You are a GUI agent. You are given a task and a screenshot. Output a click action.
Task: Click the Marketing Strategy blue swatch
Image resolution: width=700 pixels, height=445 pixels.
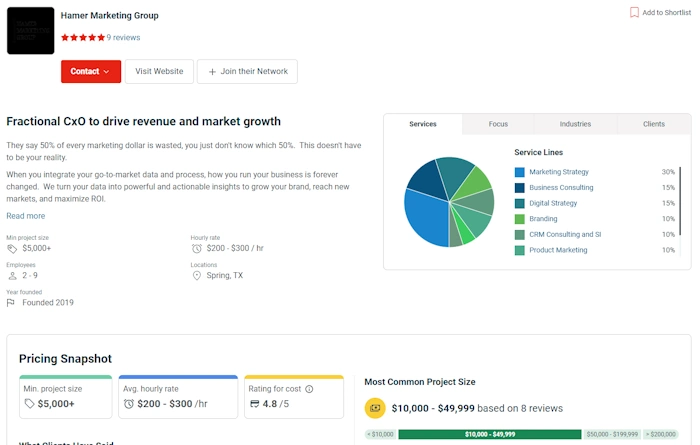(x=520, y=172)
